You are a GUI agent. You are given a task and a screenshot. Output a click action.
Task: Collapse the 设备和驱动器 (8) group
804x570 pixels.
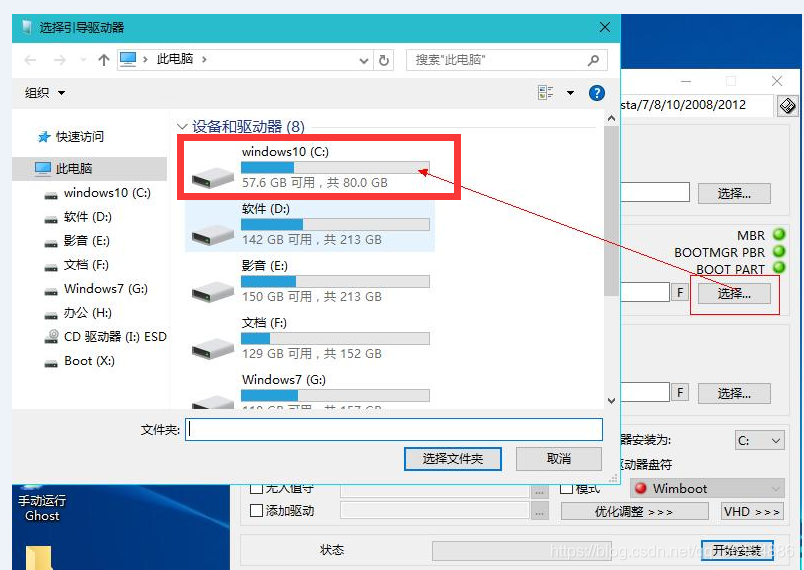click(182, 126)
